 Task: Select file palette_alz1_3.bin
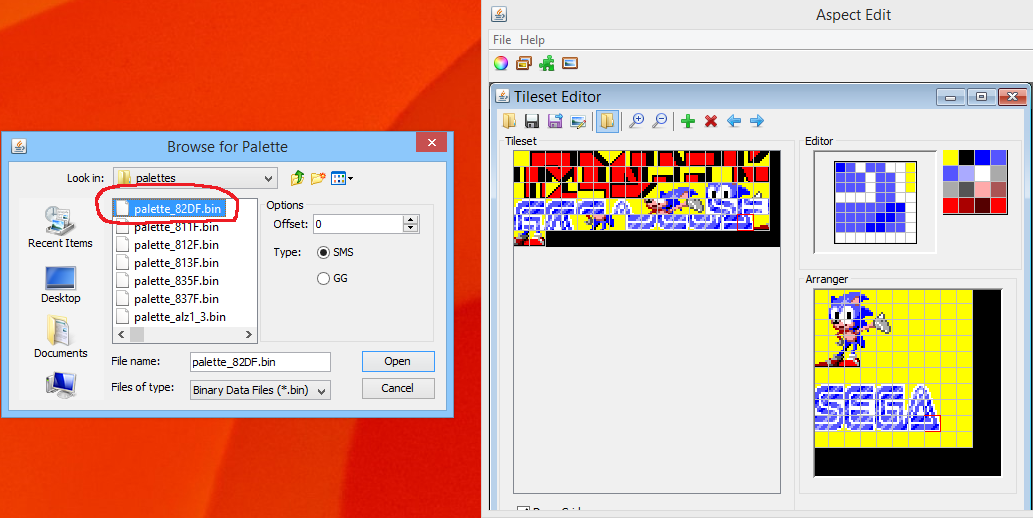pyautogui.click(x=171, y=317)
